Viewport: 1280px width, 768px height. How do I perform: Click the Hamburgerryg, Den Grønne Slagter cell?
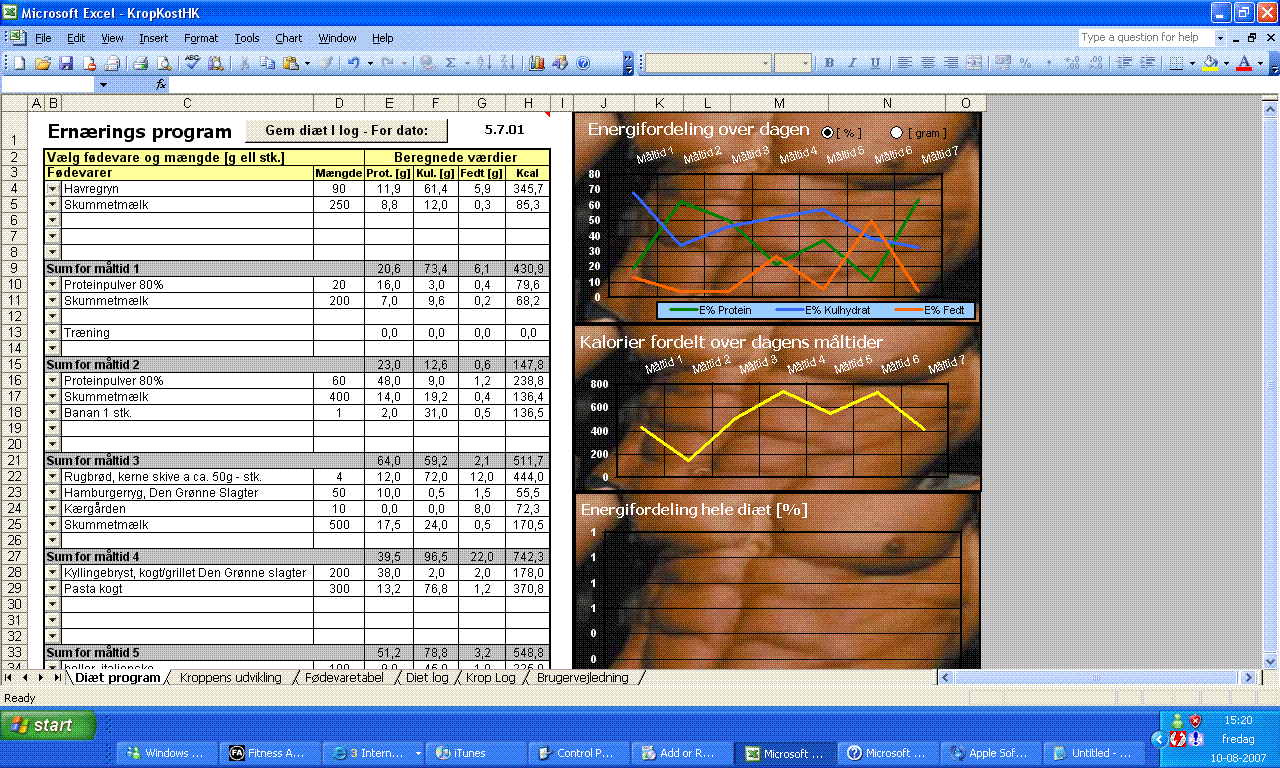(x=187, y=493)
